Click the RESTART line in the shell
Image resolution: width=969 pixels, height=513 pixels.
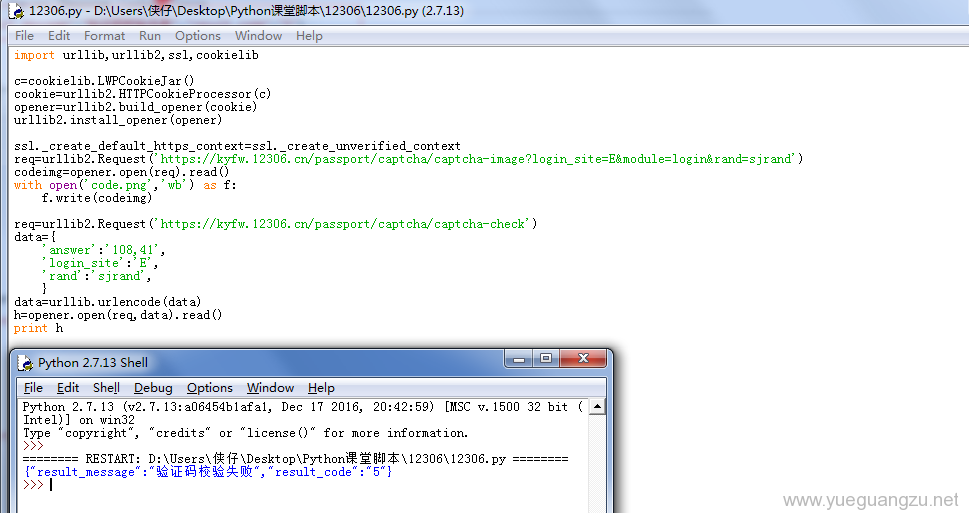[295, 459]
